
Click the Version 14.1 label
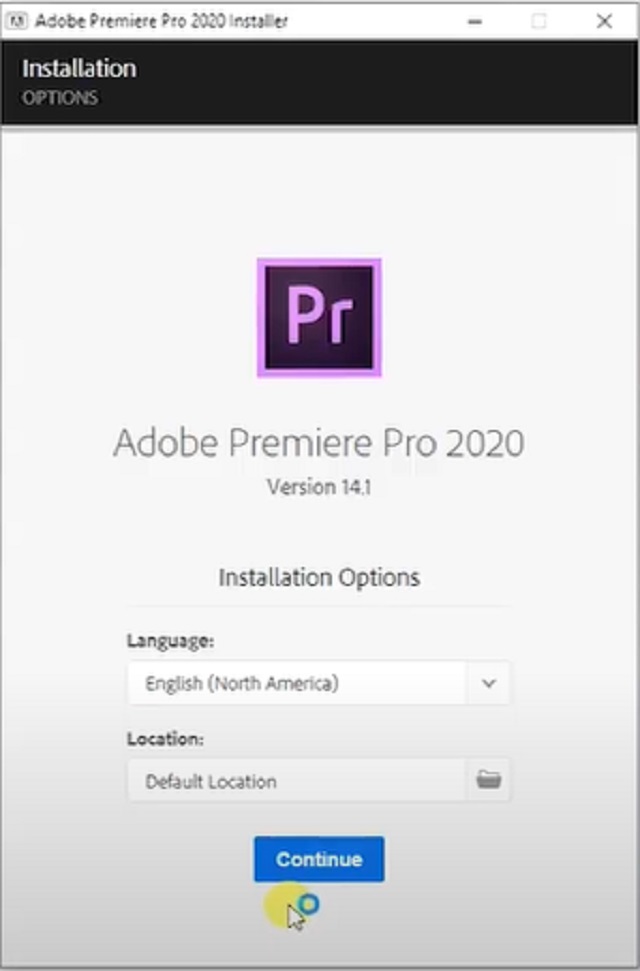pyautogui.click(x=318, y=487)
